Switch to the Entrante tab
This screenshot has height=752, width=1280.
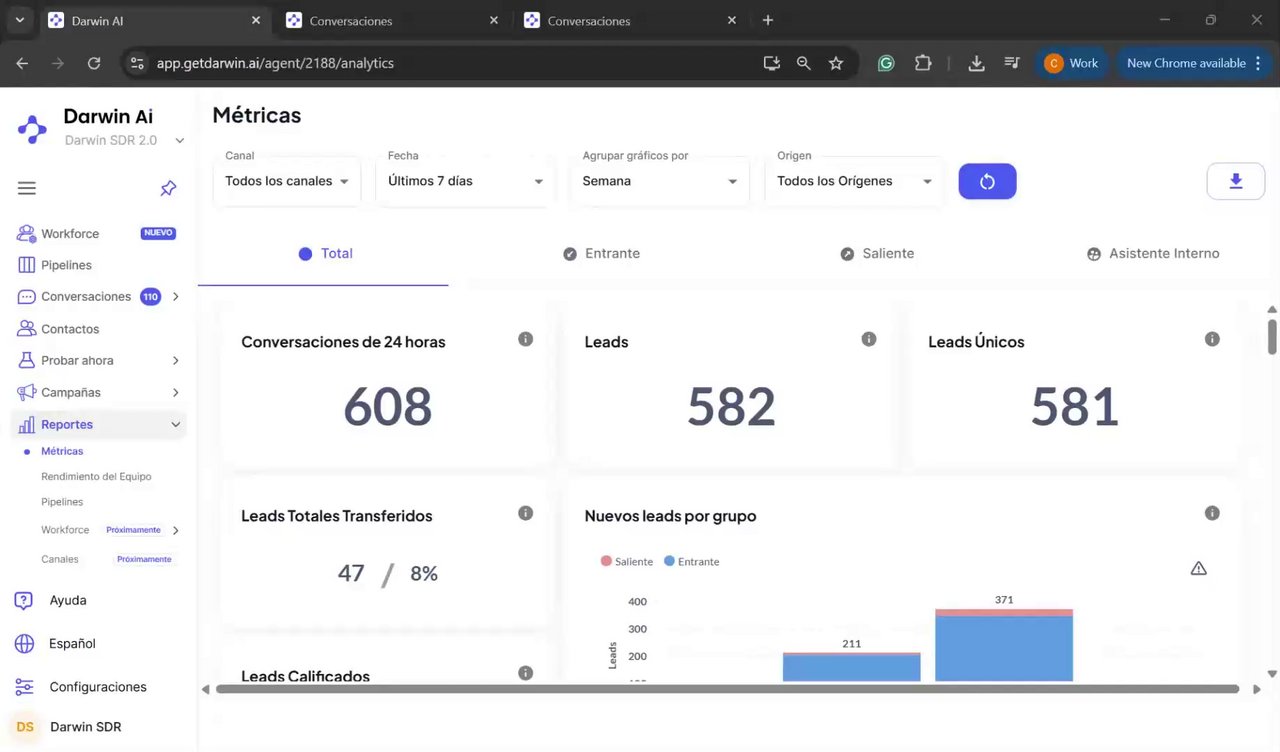pyautogui.click(x=601, y=254)
